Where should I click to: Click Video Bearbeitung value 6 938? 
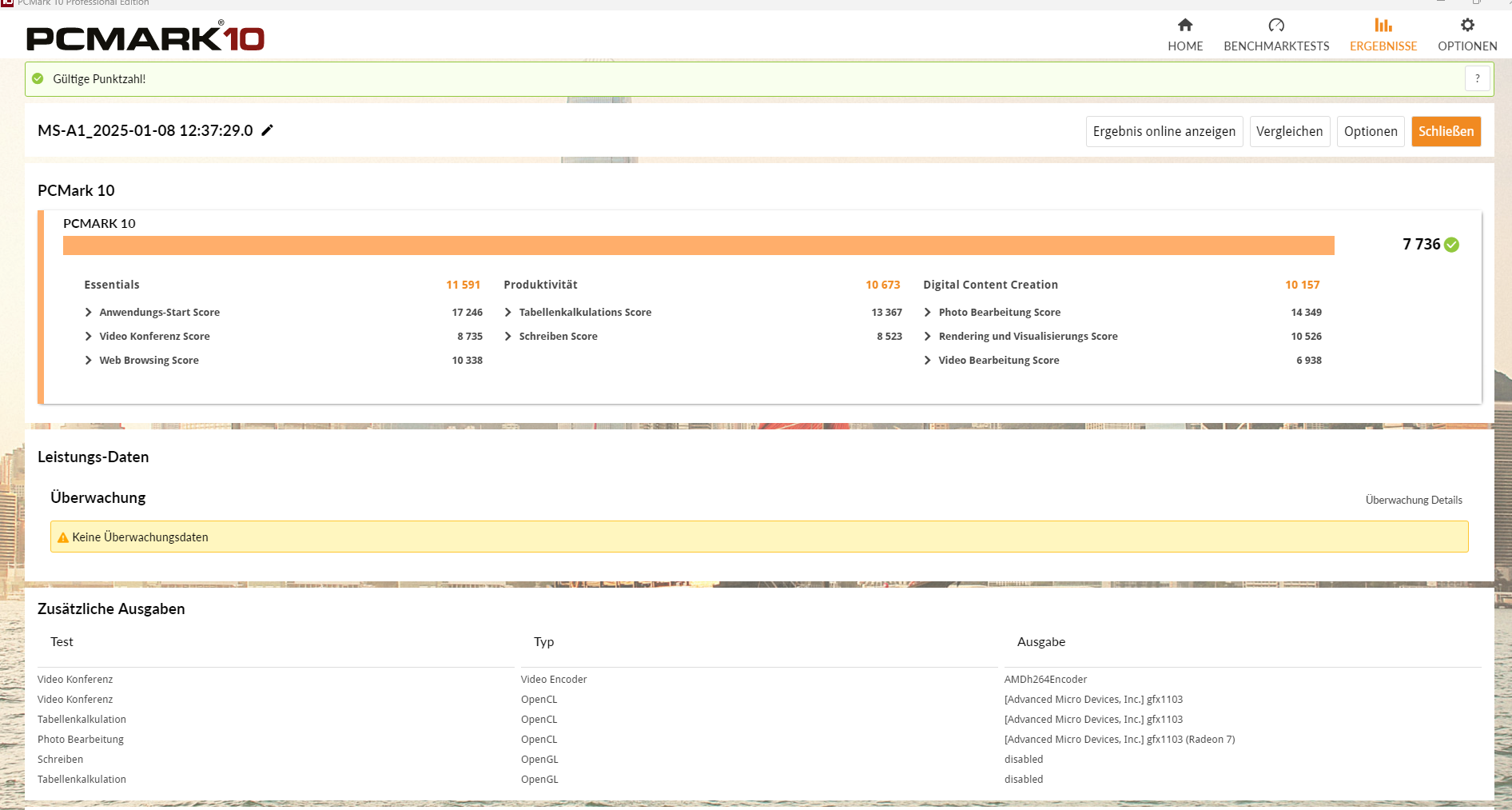pos(1309,361)
